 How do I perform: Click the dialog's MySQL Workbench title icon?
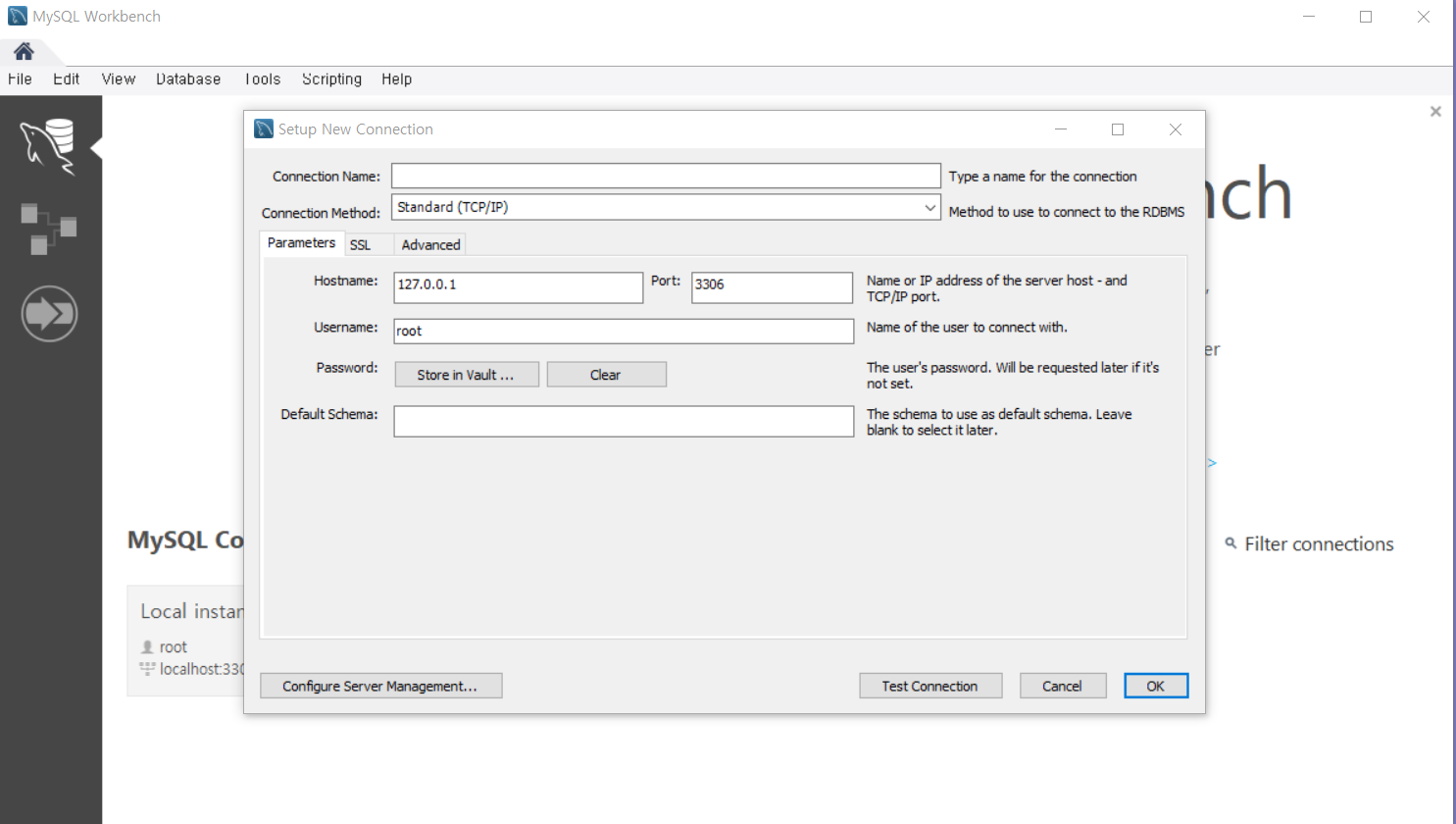(264, 129)
